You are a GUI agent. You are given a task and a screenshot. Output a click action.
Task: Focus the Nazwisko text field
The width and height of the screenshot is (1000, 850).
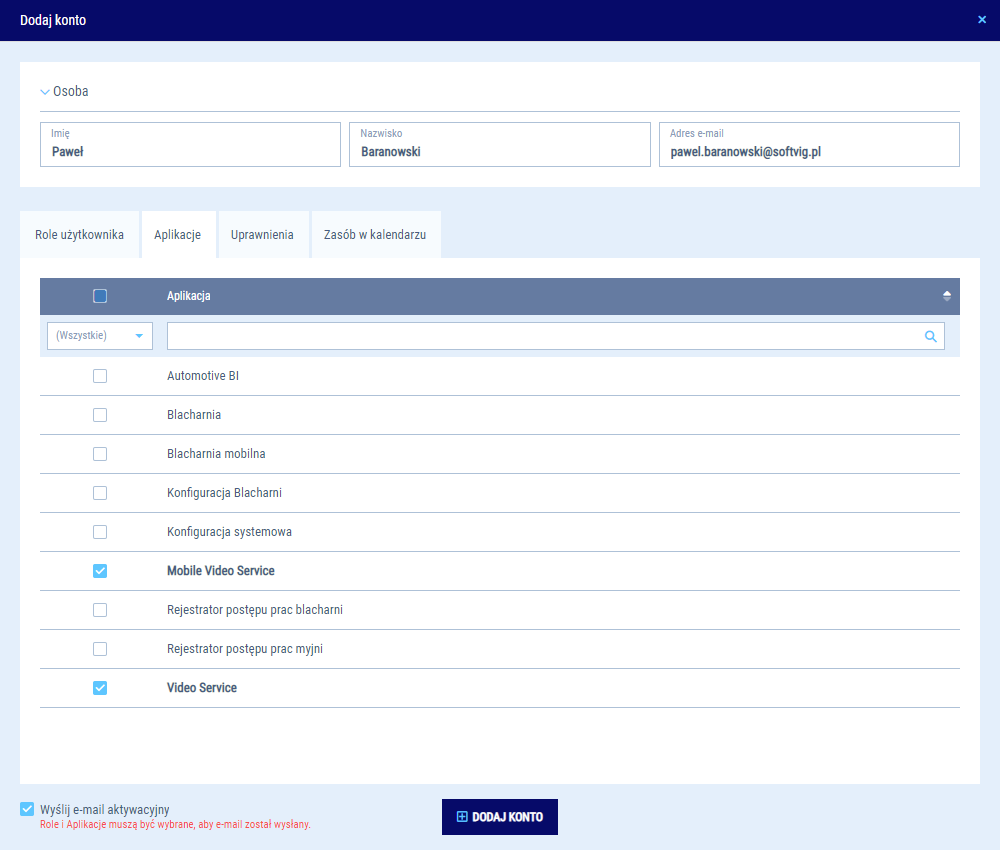click(x=499, y=153)
